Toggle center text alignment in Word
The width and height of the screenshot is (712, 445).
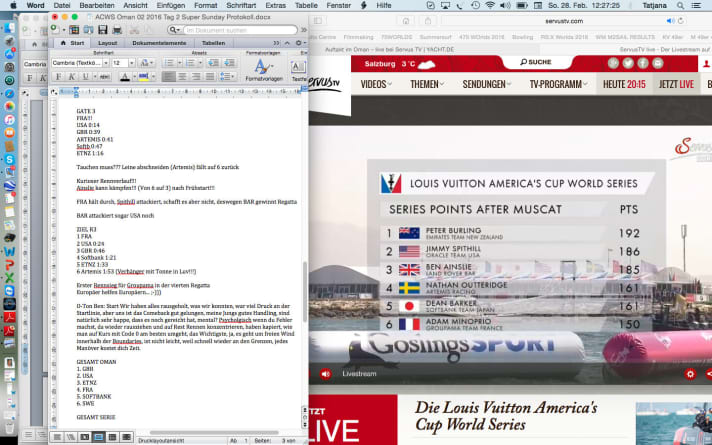182,77
